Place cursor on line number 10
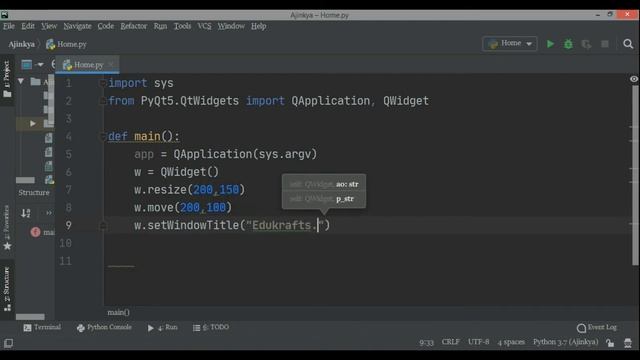Viewport: 640px width, 360px height. pyautogui.click(x=65, y=243)
